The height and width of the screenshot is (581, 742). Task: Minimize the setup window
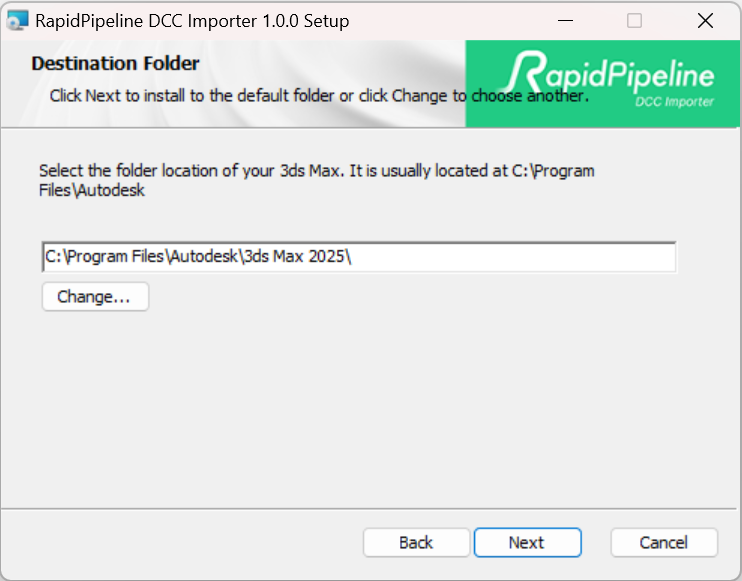pos(565,21)
